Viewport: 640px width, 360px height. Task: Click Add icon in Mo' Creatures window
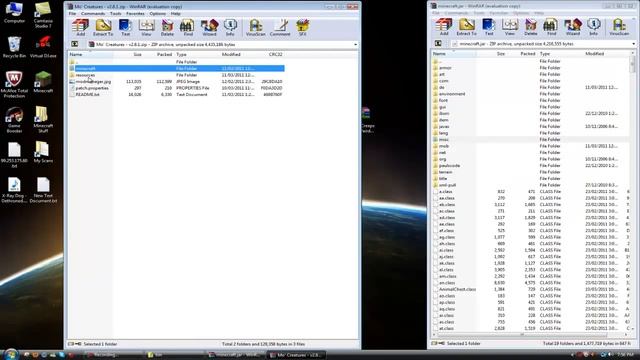coord(80,27)
